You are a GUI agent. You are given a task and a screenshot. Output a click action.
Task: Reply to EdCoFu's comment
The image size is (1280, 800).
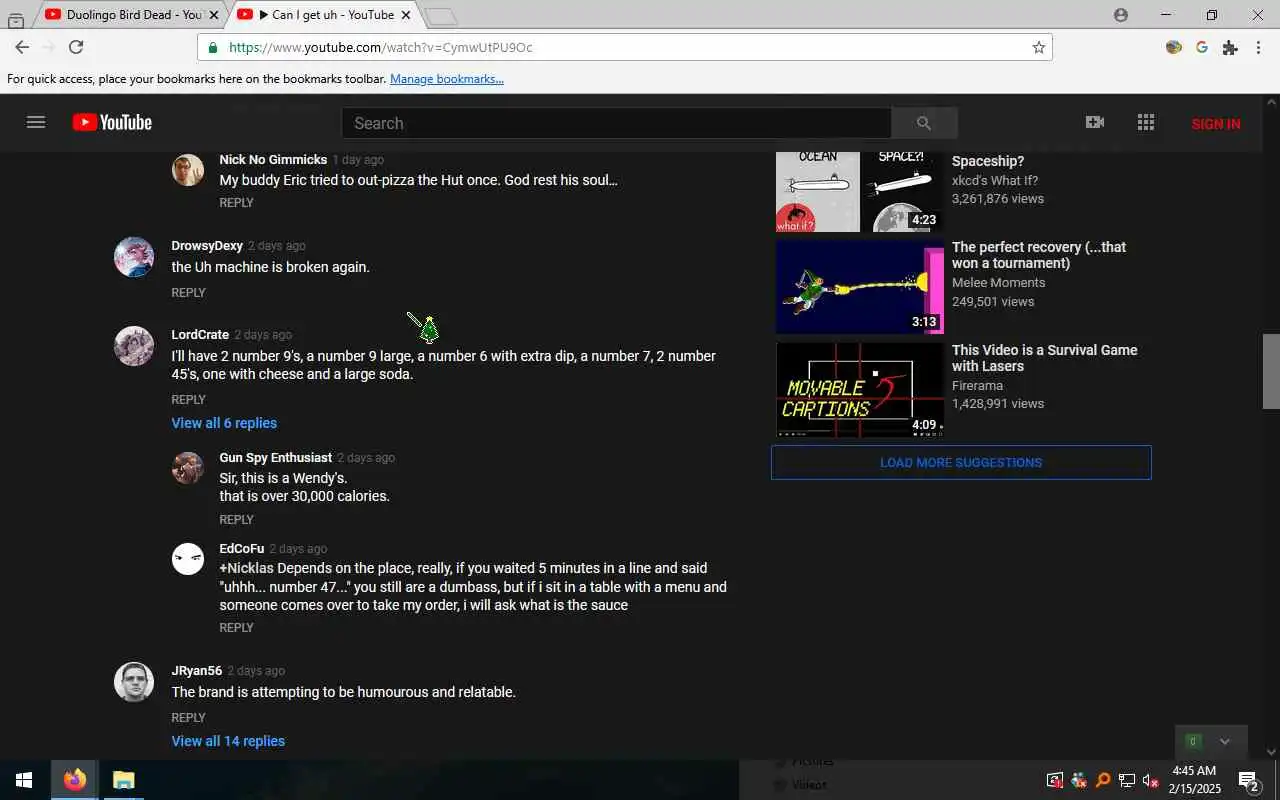(236, 627)
